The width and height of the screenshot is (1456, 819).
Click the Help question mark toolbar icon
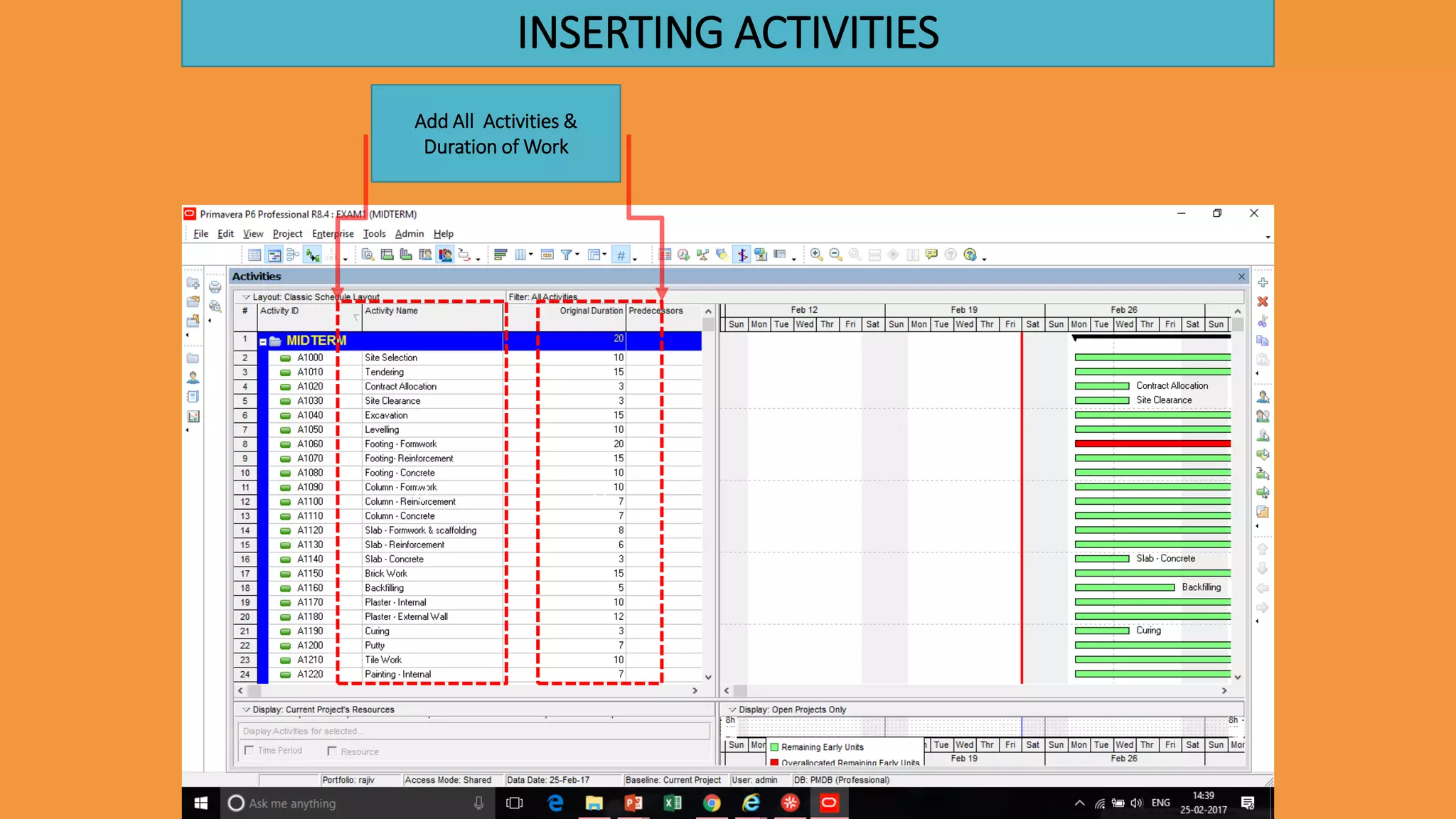tap(970, 255)
